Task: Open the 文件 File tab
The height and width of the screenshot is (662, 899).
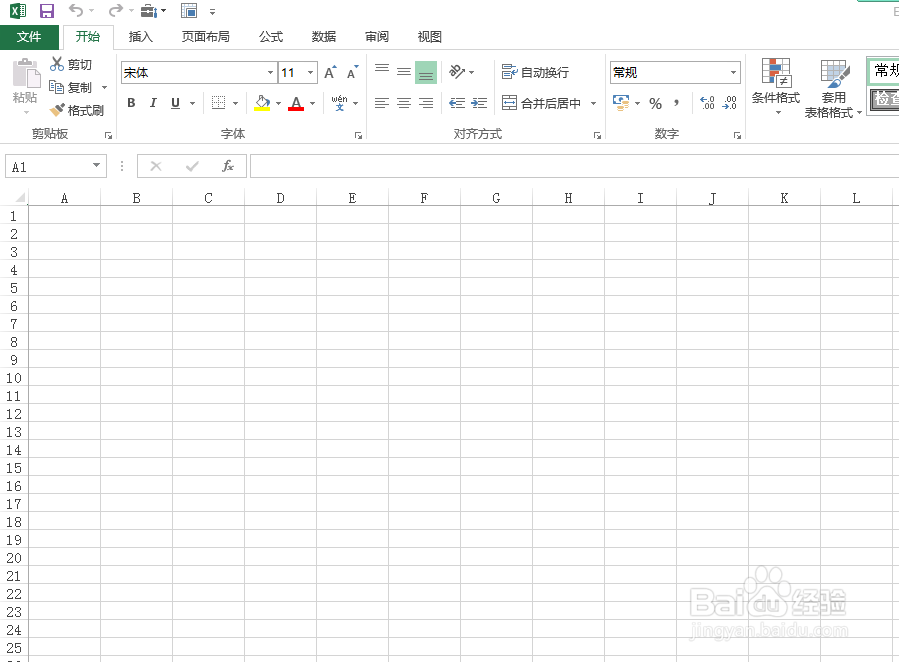Action: (29, 37)
